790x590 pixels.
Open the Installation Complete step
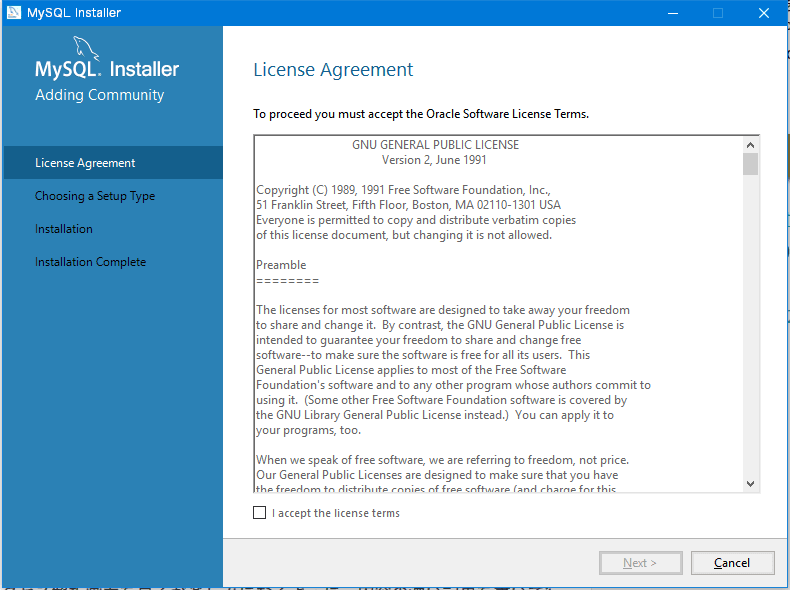pos(90,262)
